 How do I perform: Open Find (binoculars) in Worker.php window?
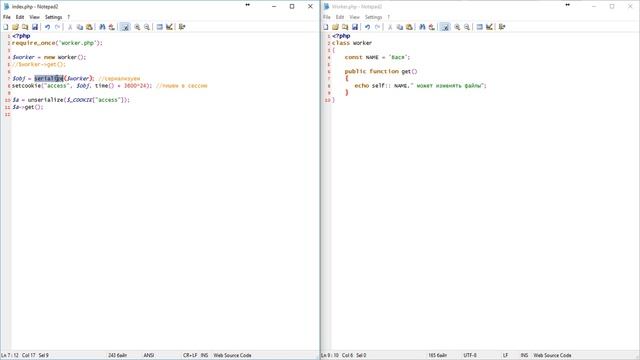(x=422, y=27)
